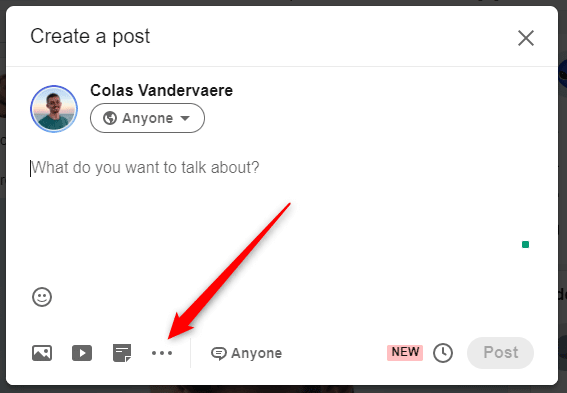Click the globe icon in visibility selector
Viewport: 567px width, 393px height.
pos(110,118)
